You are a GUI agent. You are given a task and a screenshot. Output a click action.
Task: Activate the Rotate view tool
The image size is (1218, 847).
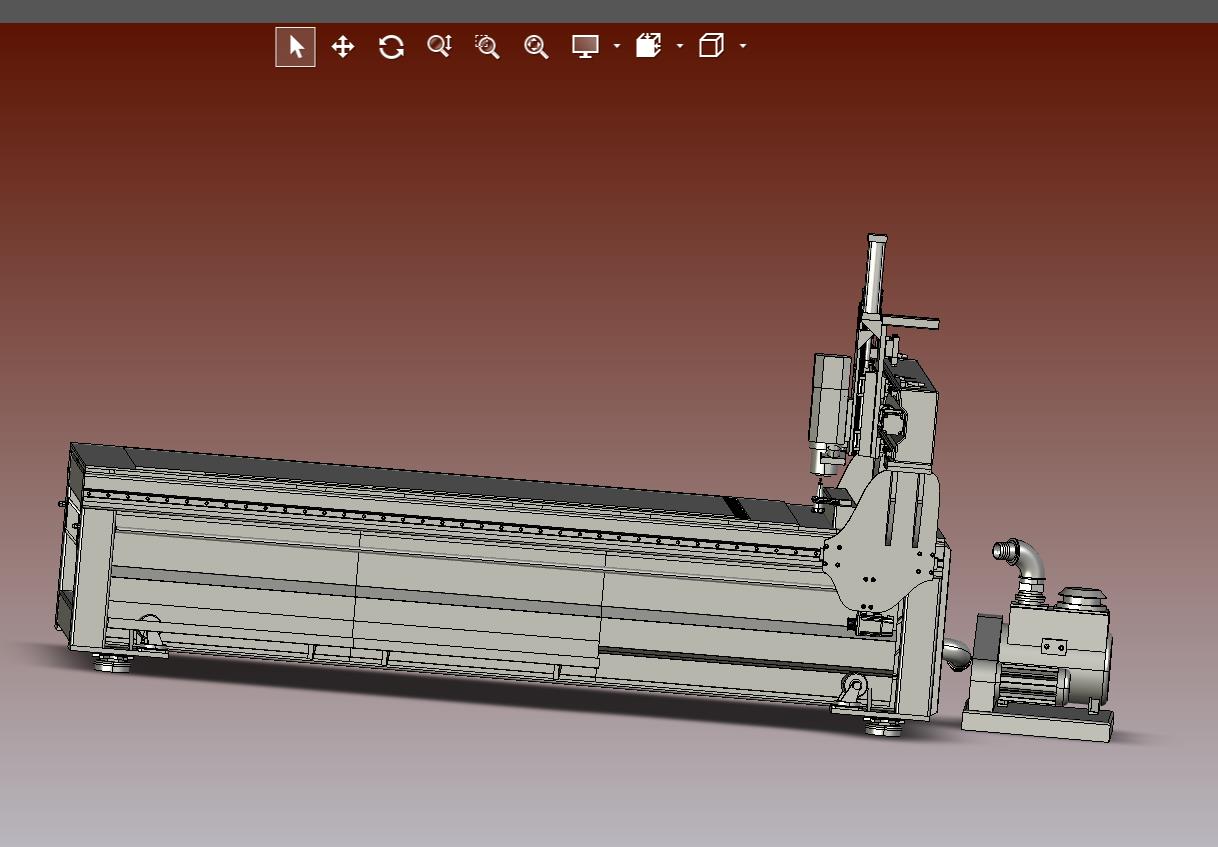pos(391,47)
